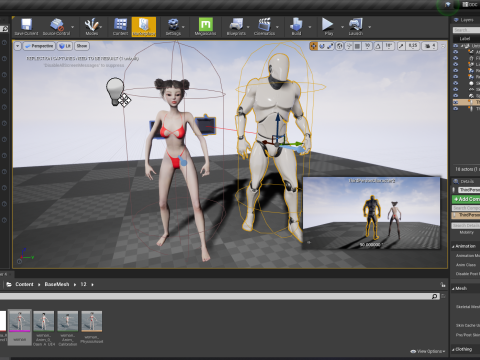480x360 pixels.
Task: Click the Launch toolbar icon
Action: pyautogui.click(x=355, y=27)
